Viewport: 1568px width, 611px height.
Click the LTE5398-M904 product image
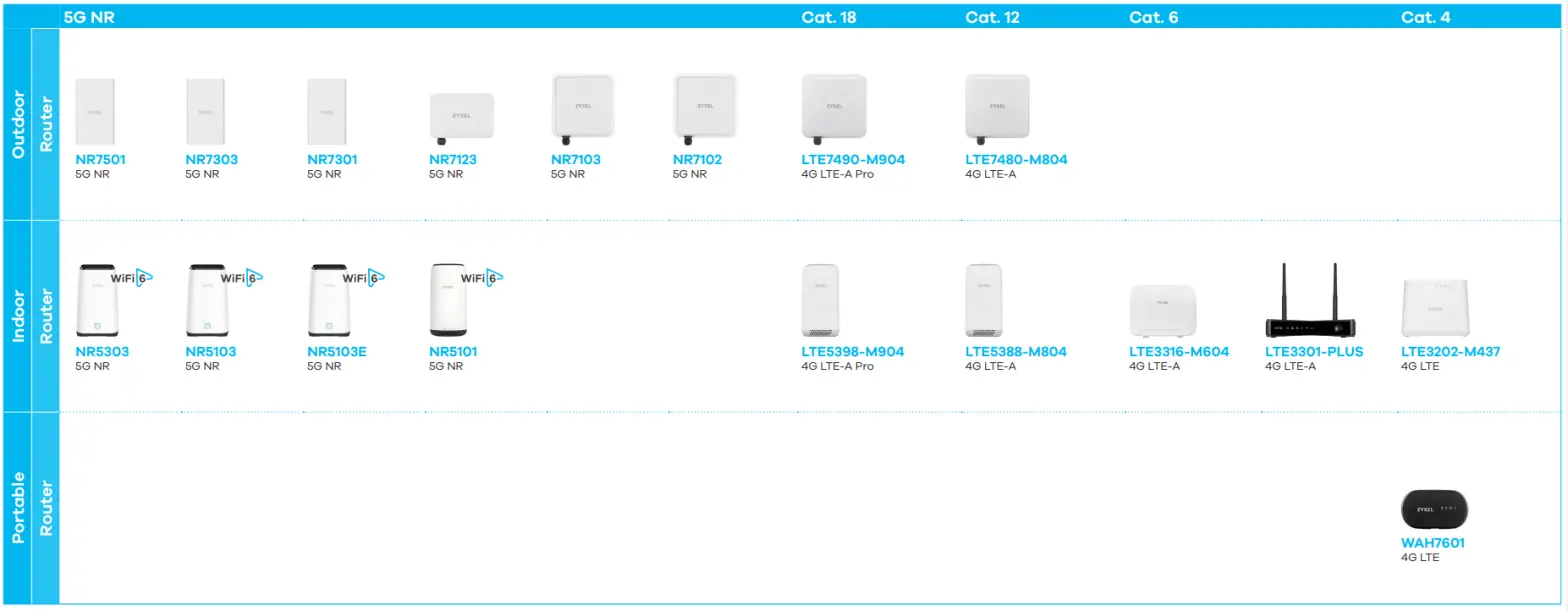[821, 300]
